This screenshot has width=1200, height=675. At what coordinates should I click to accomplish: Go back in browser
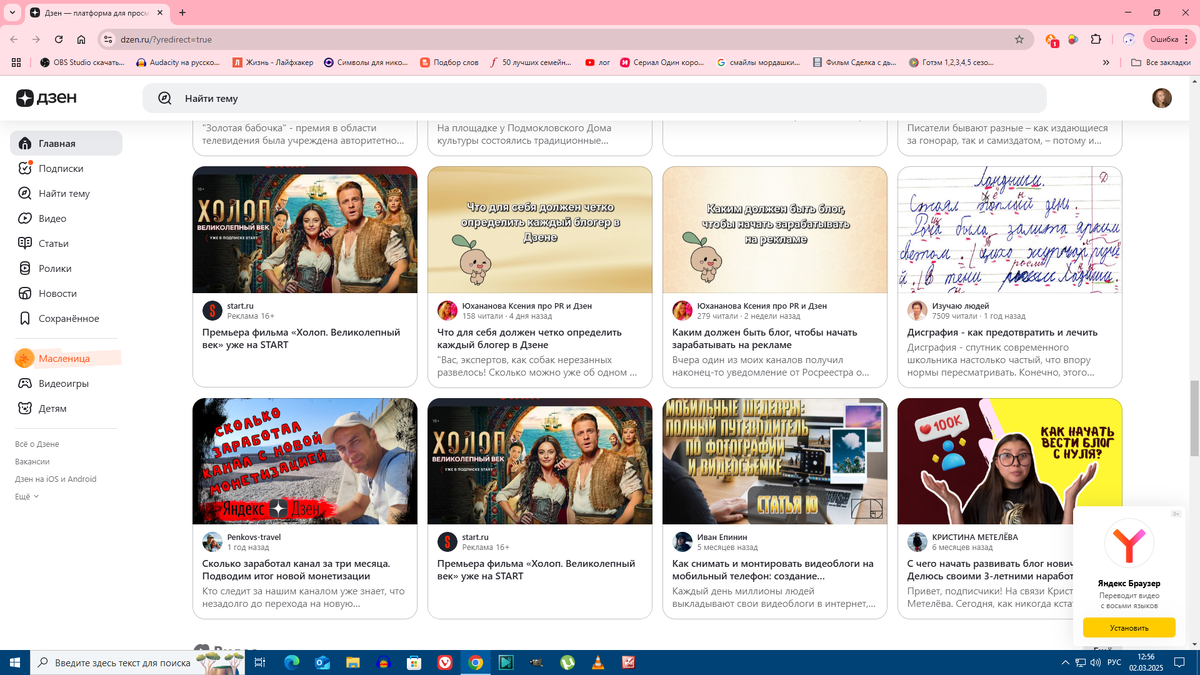[14, 39]
